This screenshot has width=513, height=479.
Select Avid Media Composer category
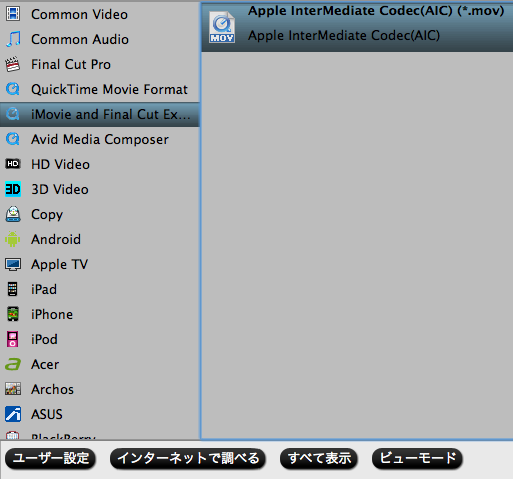[100, 139]
